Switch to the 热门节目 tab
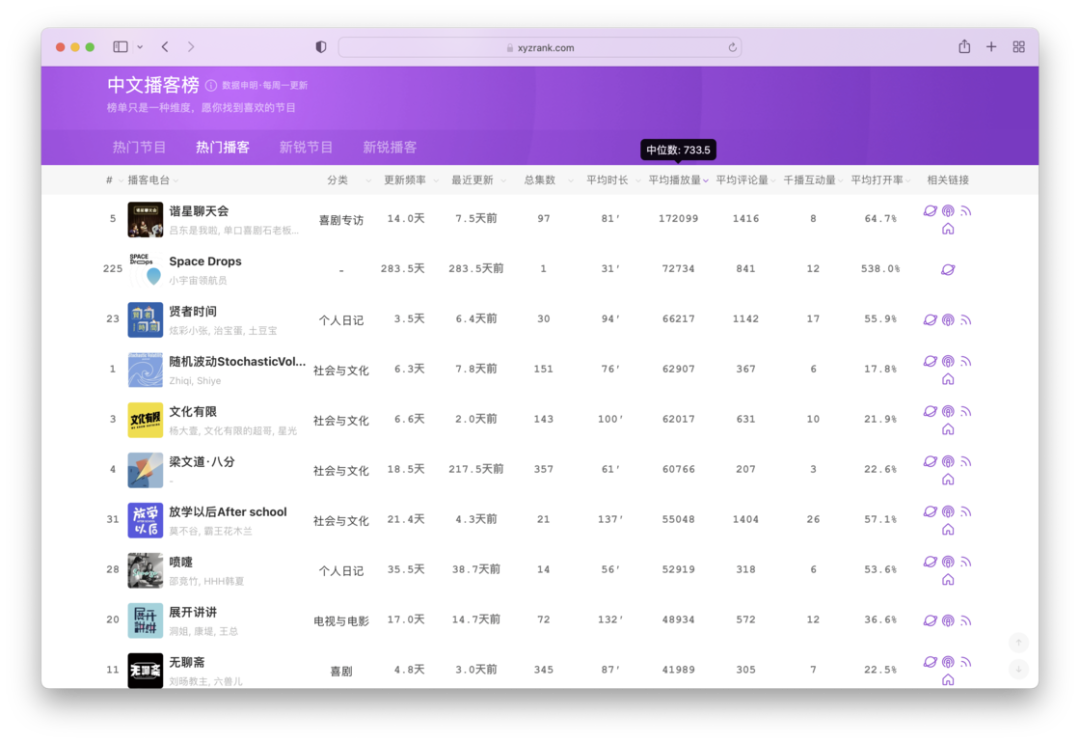The image size is (1080, 743). click(139, 147)
